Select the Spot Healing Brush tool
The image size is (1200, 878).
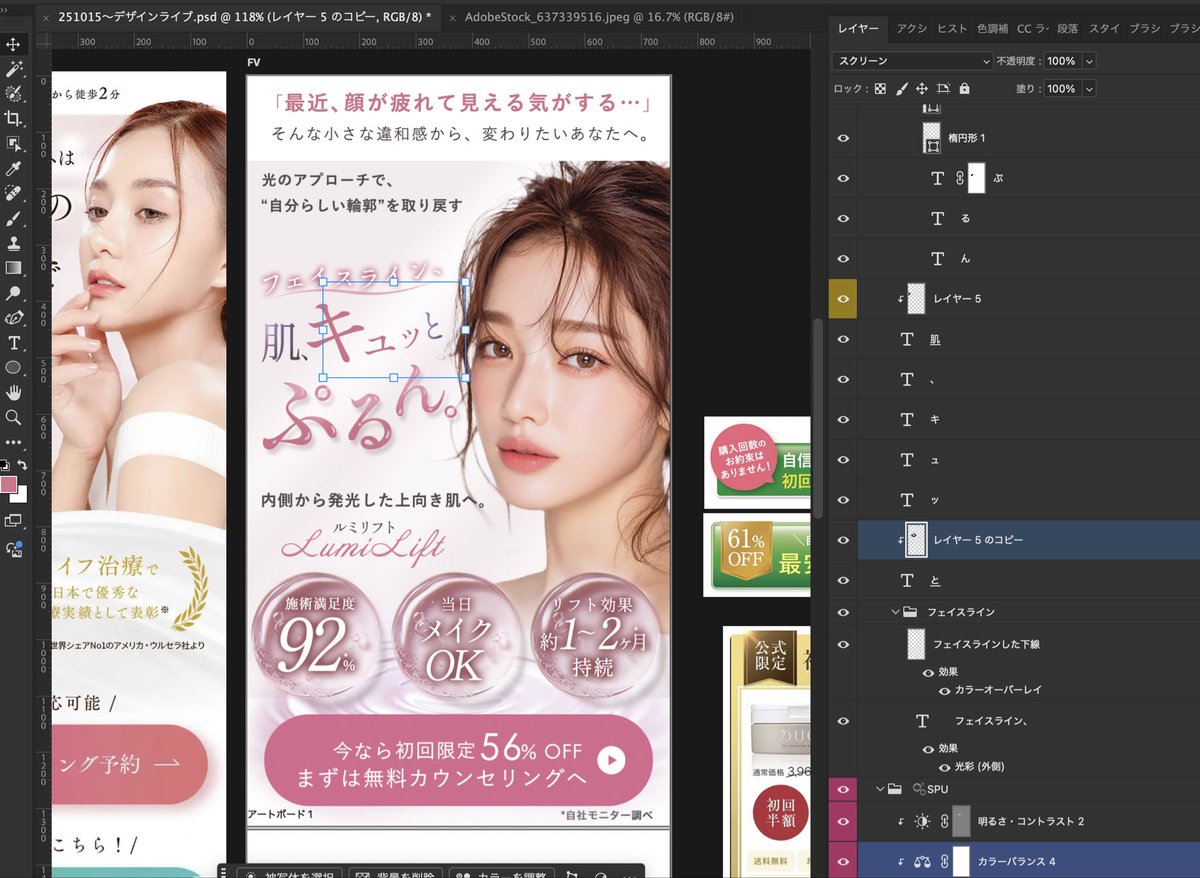point(14,193)
